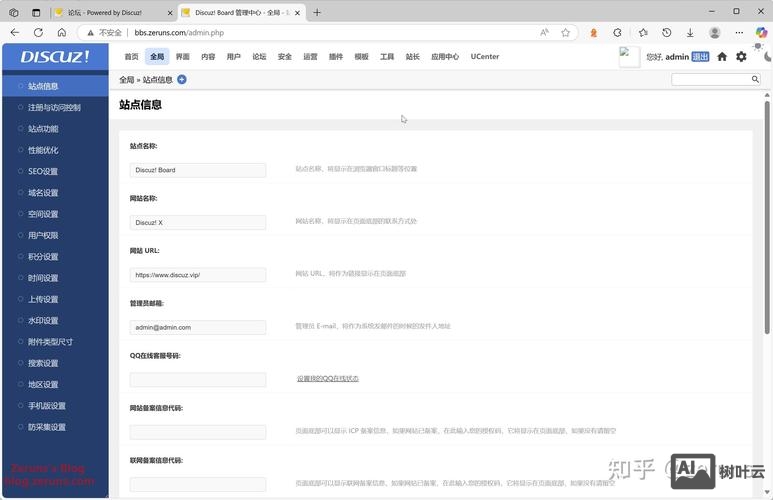Viewport: 773px width, 500px height.
Task: Open the 工具 menu
Action: 387,57
